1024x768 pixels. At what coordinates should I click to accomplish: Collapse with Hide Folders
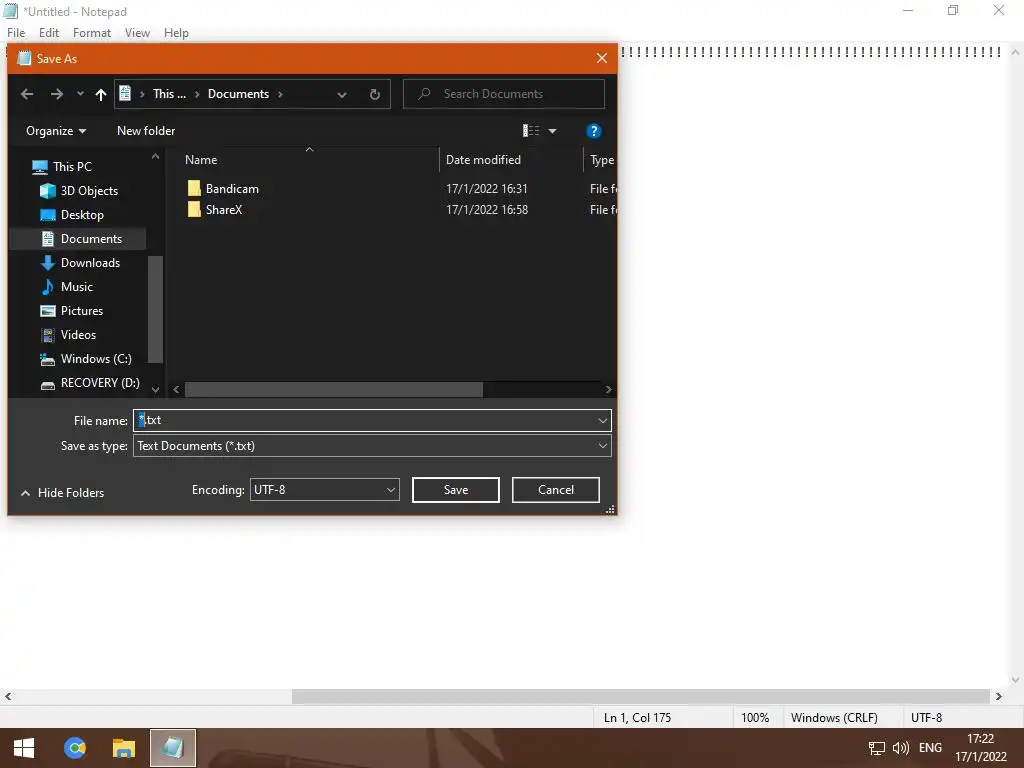click(63, 493)
